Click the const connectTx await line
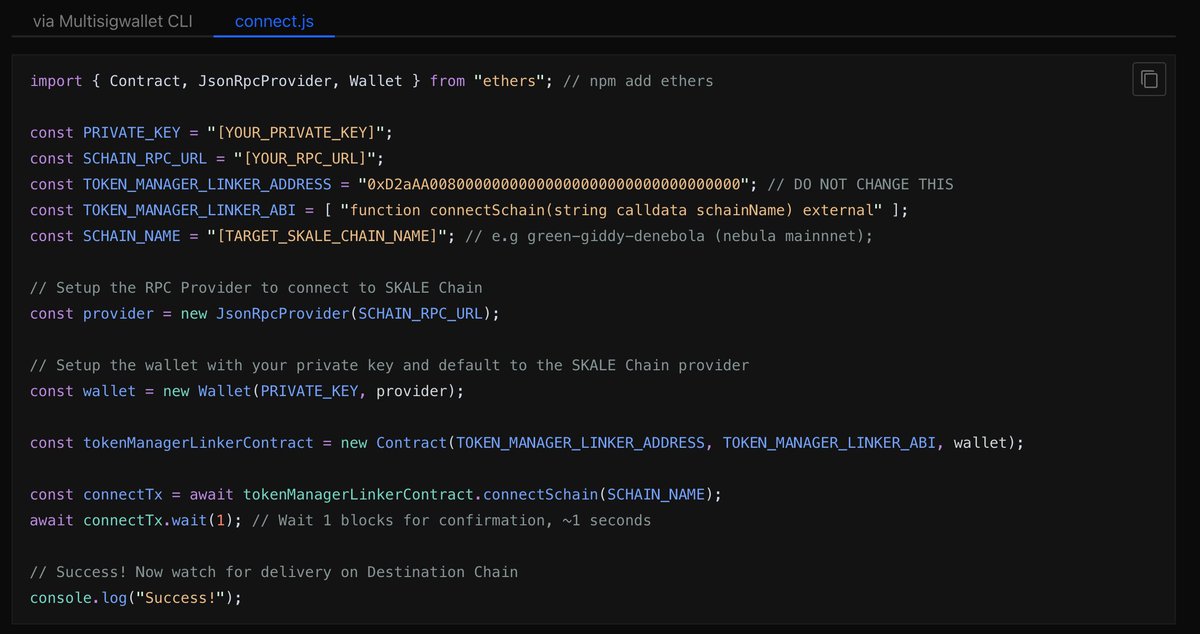The width and height of the screenshot is (1200, 634). (375, 495)
